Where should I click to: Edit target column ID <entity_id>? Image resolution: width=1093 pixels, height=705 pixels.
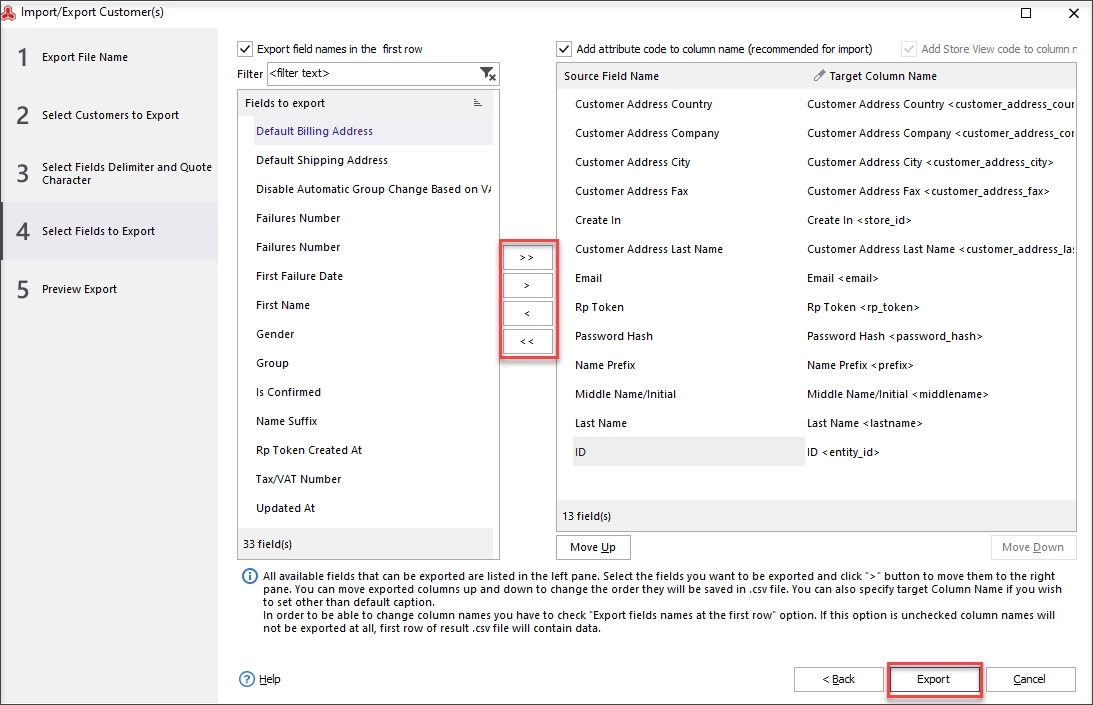click(x=843, y=453)
